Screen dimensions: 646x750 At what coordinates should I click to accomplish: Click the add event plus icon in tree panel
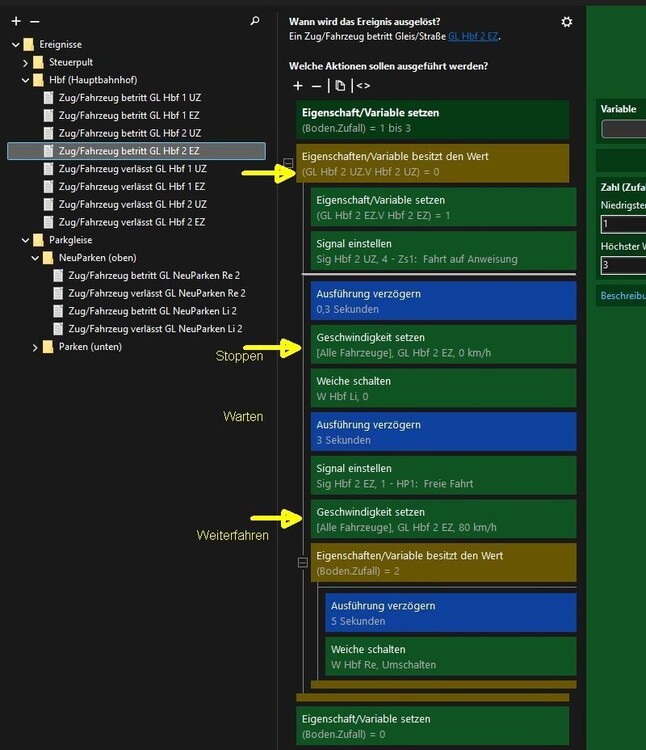coord(16,21)
